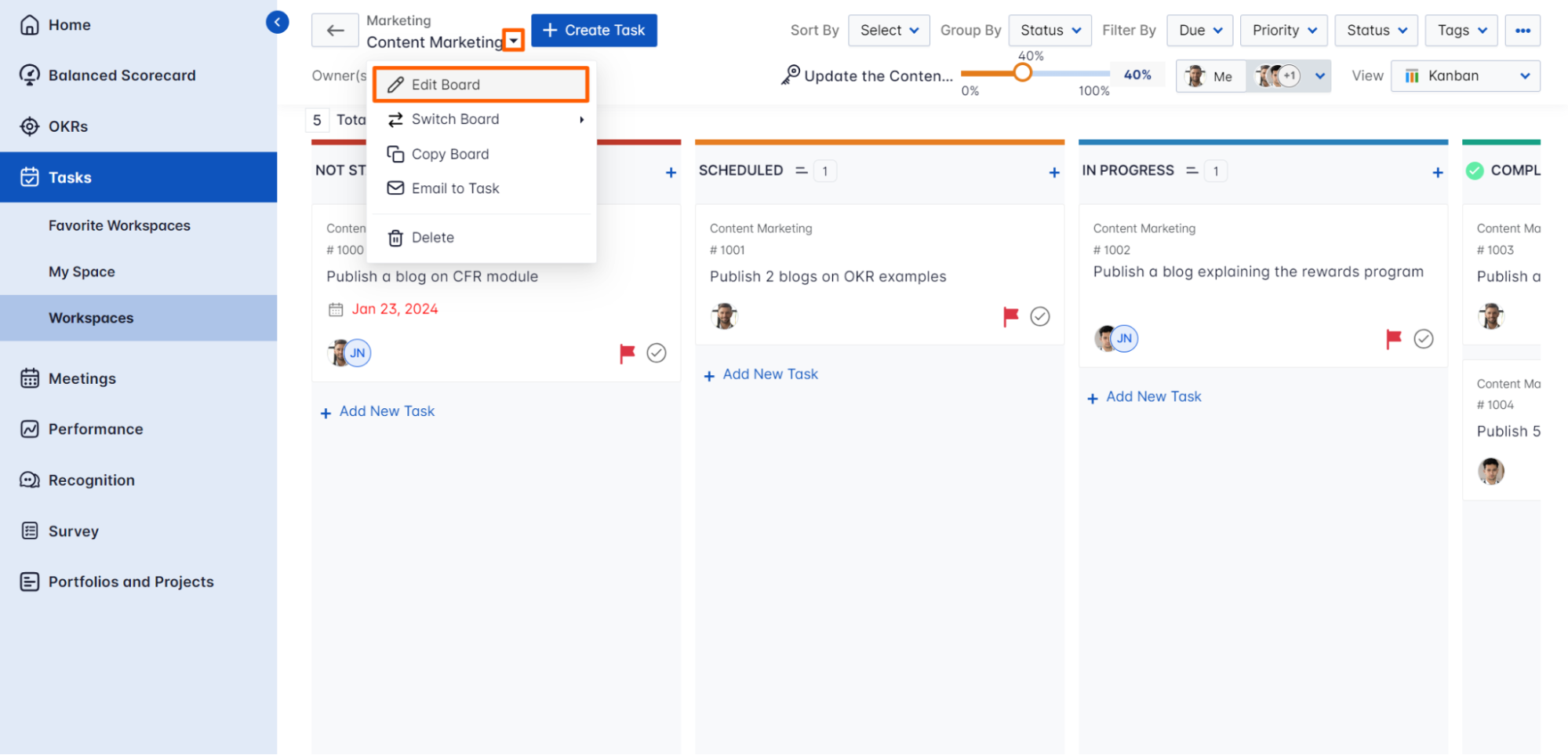Expand the Switch Board submenu
The height and width of the screenshot is (755, 1568).
pyautogui.click(x=457, y=119)
